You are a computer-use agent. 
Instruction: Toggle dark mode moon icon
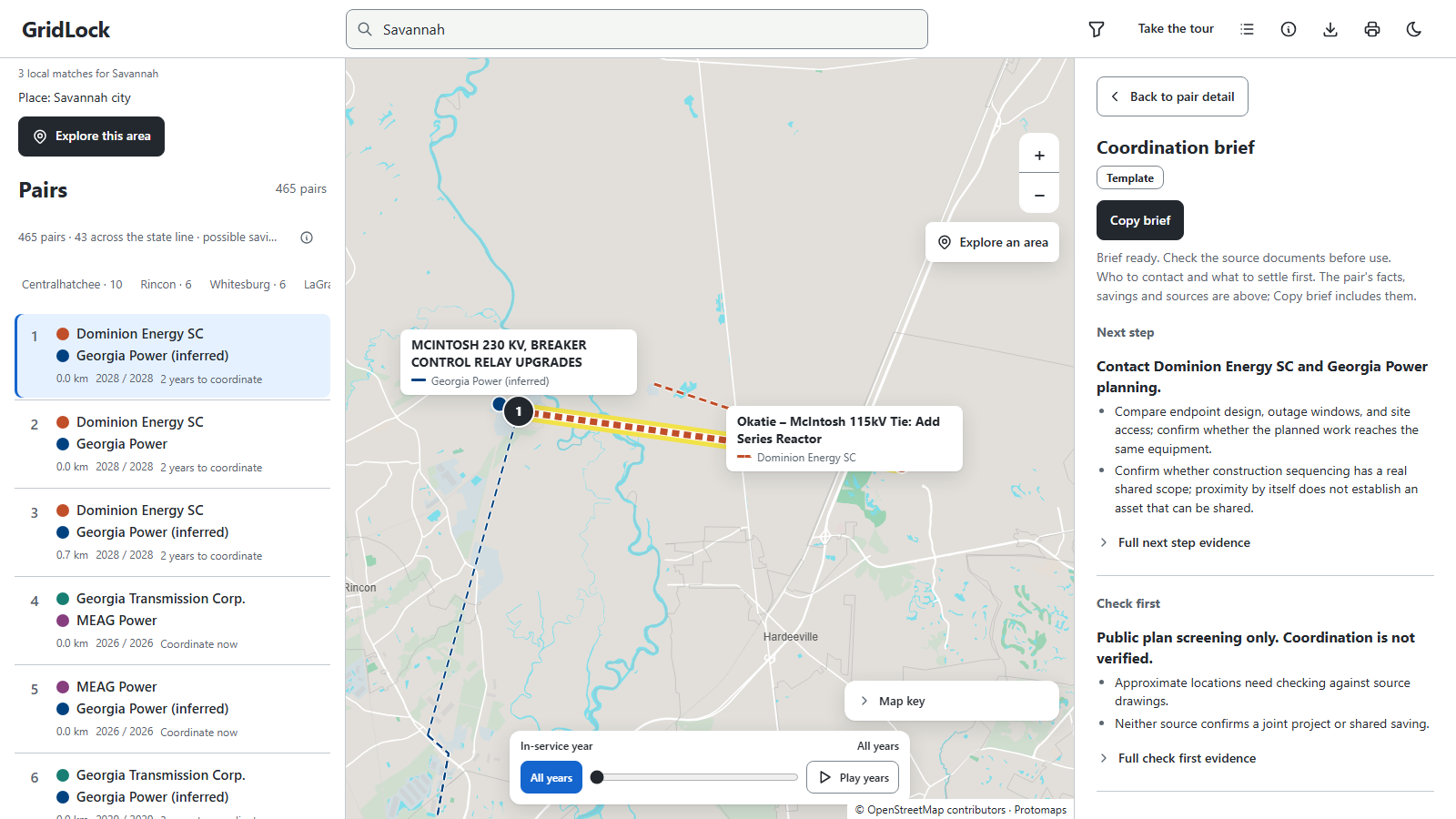[1414, 29]
